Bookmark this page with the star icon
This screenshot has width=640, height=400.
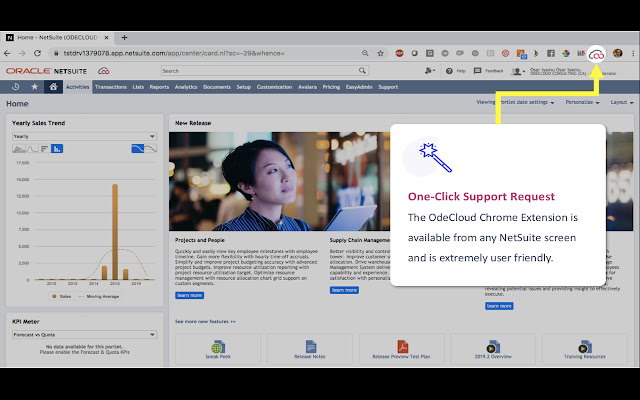point(380,53)
